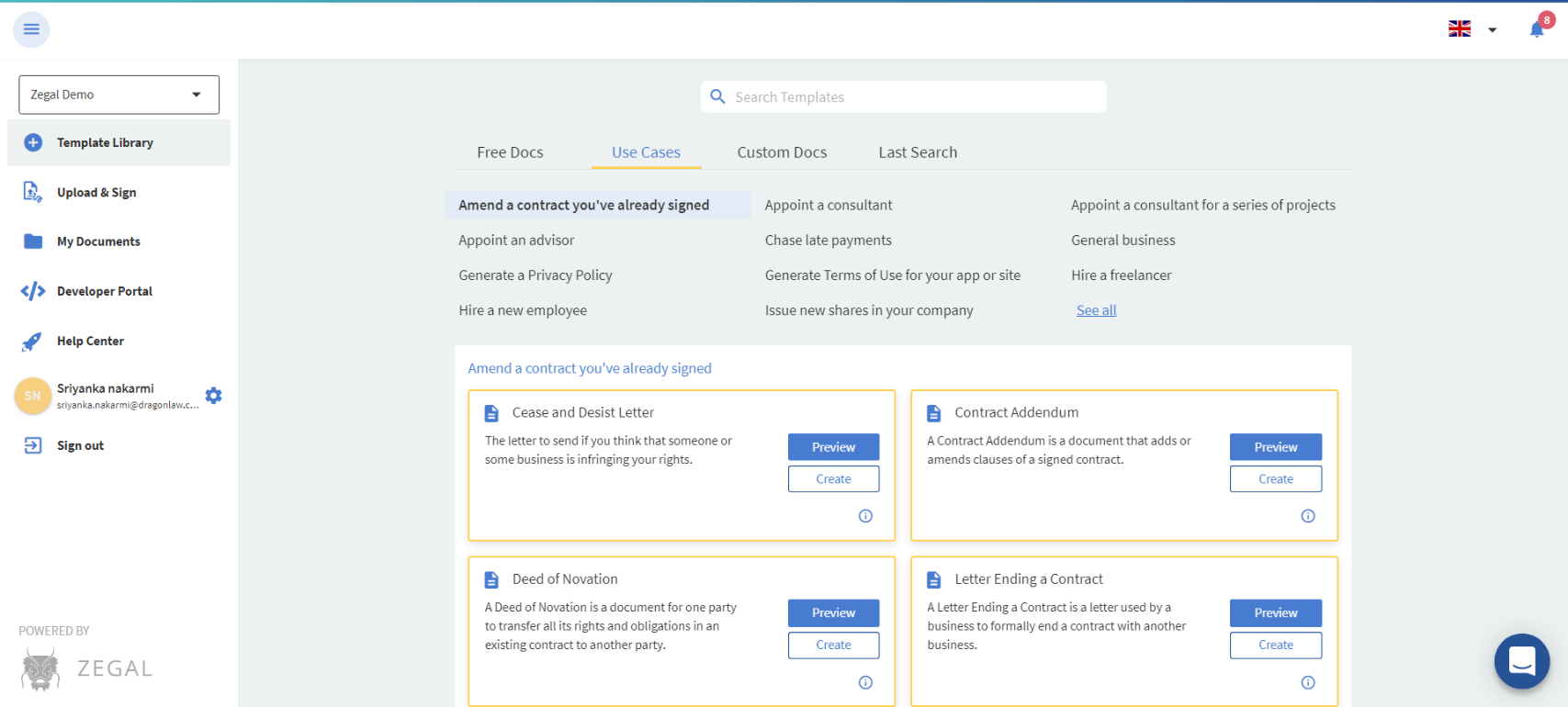Click the See all link

[1096, 310]
